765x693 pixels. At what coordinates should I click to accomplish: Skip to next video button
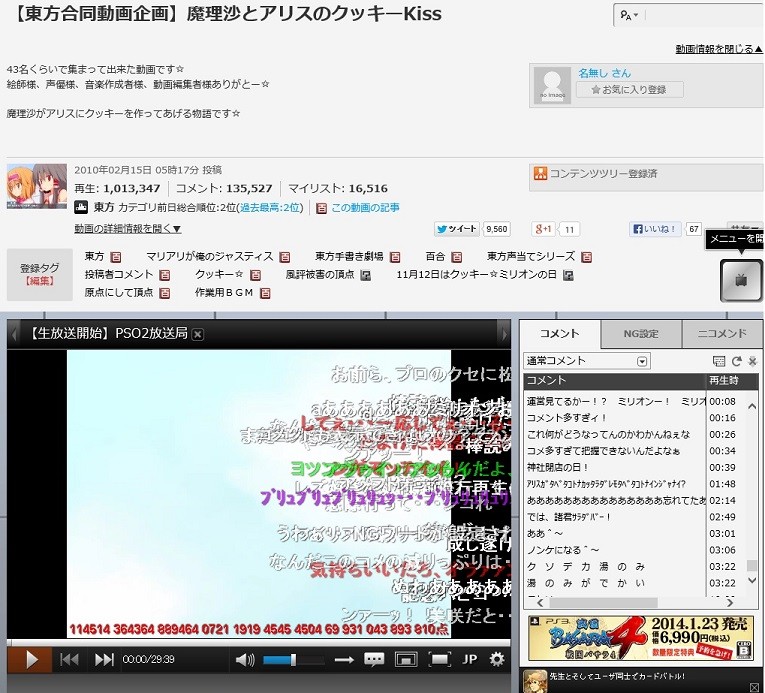[x=104, y=660]
